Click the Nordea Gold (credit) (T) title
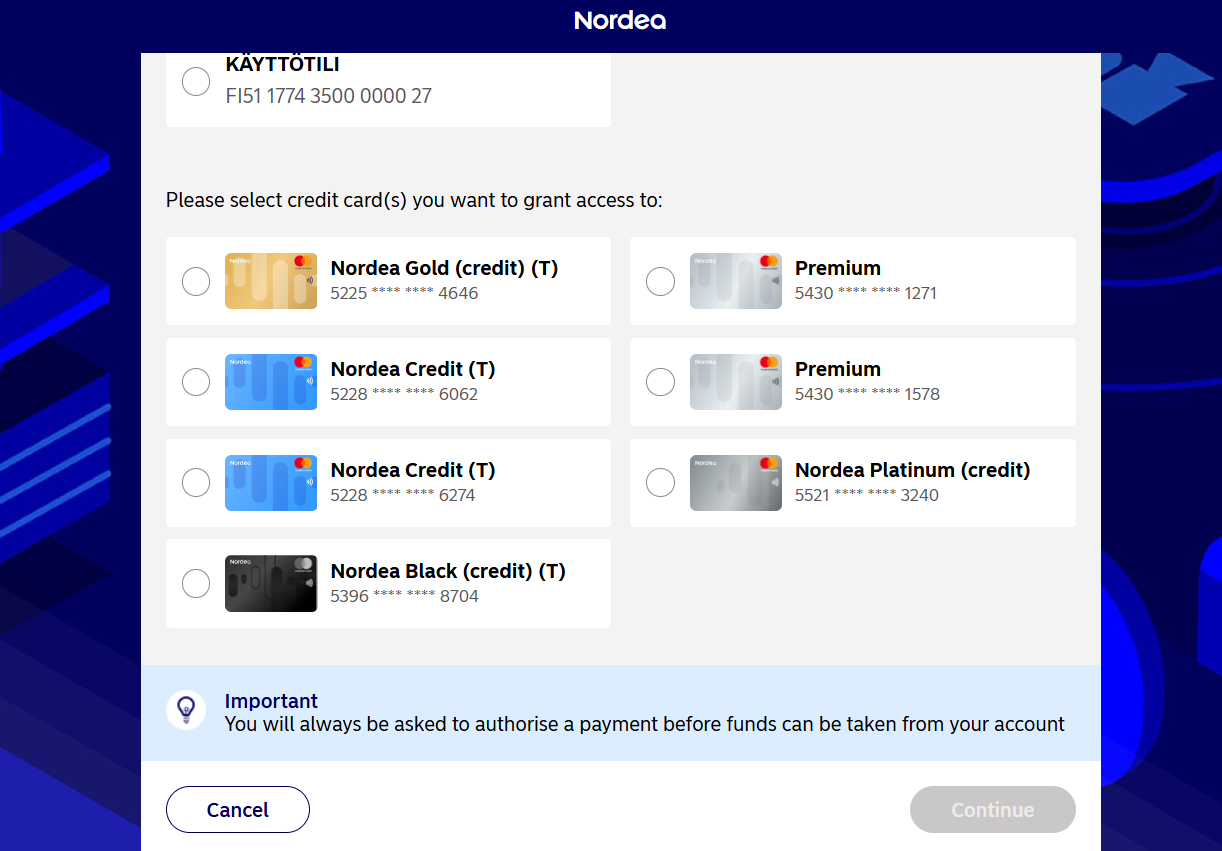 [x=444, y=268]
